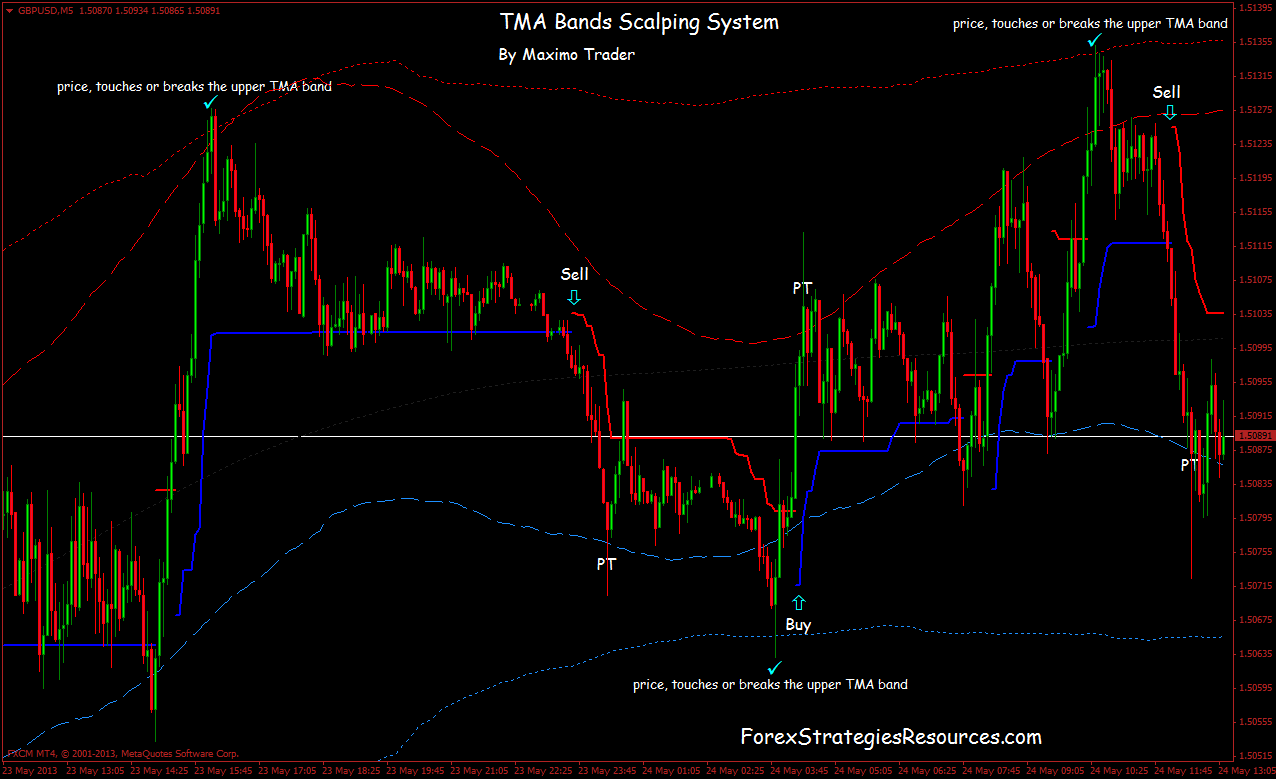Click price axis value 1.50915
This screenshot has width=1276, height=779.
[x=1255, y=416]
